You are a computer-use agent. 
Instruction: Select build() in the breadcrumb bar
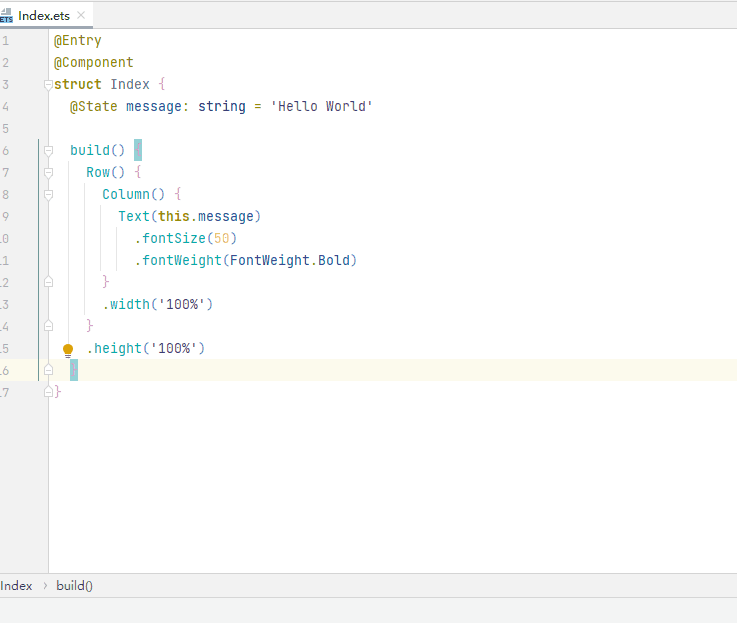tap(74, 586)
